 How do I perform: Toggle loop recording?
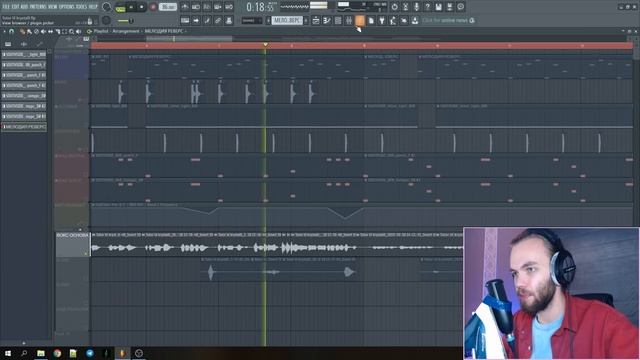coord(229,7)
